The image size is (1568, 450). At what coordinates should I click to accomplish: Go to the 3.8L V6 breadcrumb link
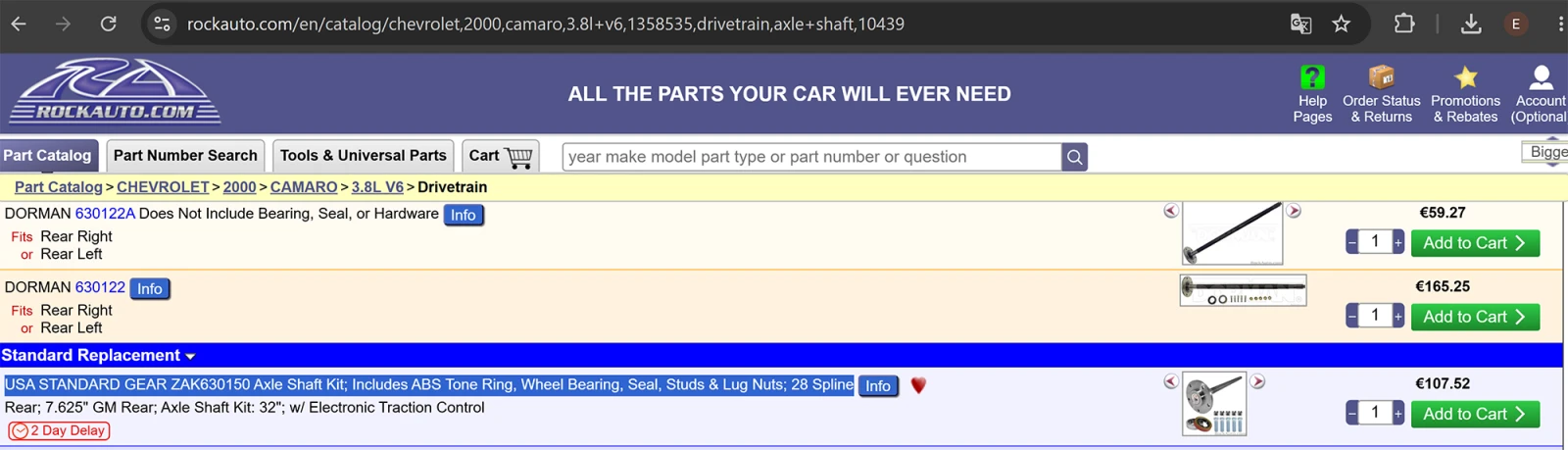tap(377, 187)
